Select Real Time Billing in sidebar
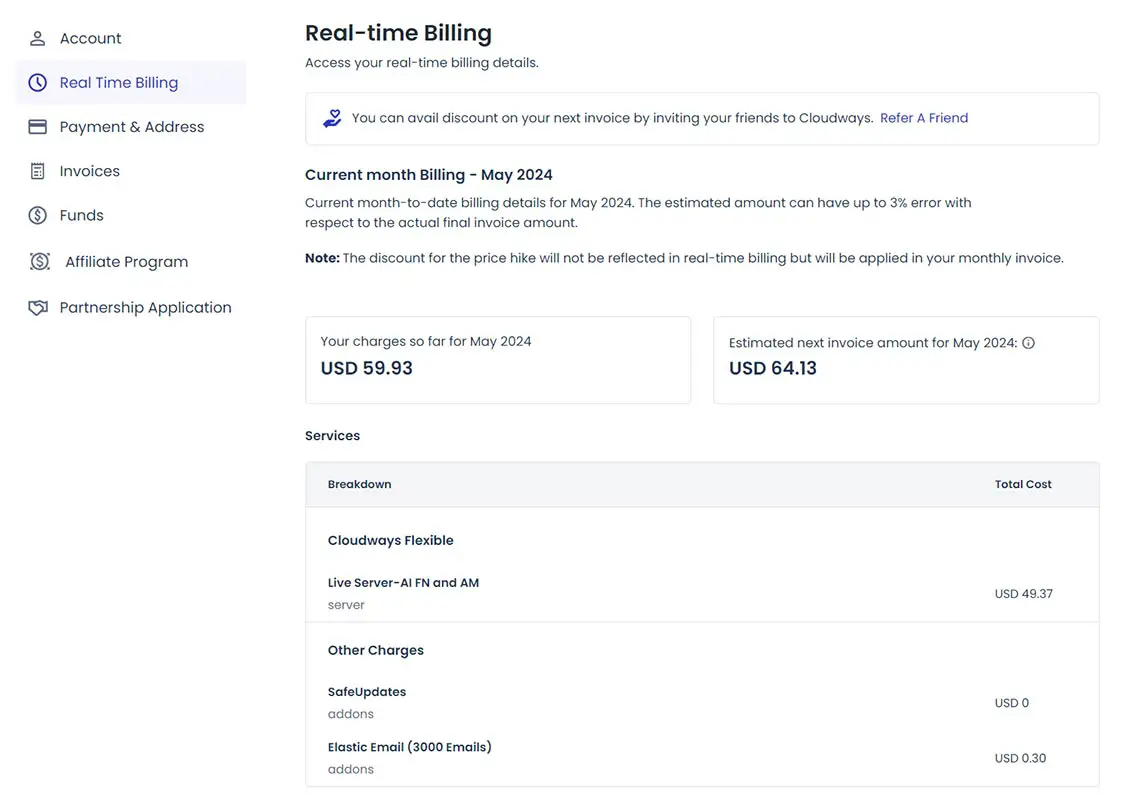The height and width of the screenshot is (800, 1133). [131, 82]
